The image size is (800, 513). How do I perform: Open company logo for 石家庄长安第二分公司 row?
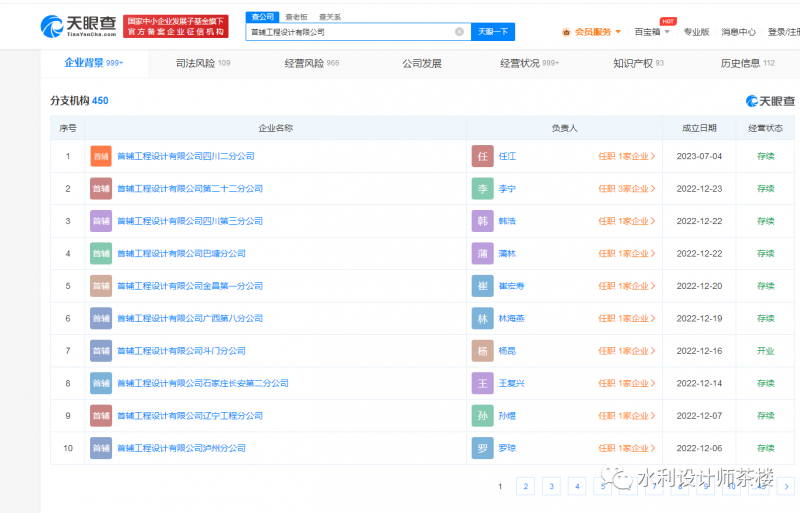click(101, 383)
